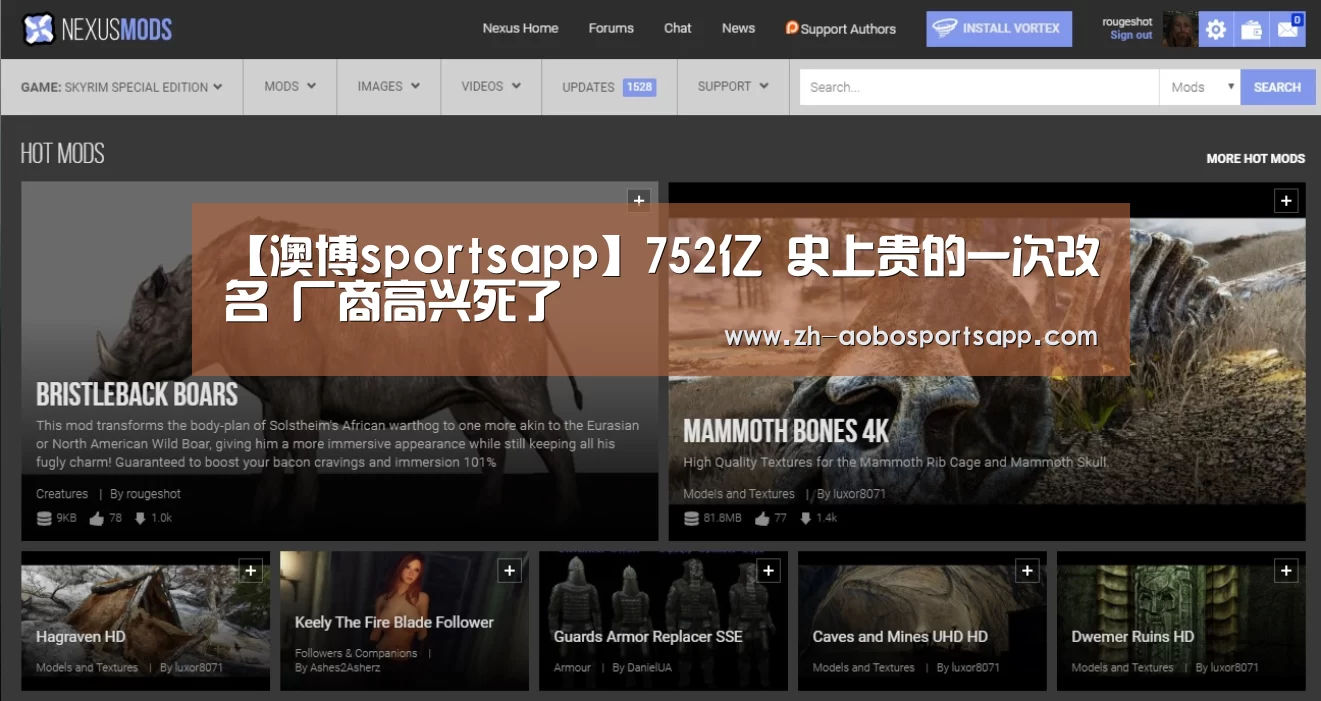This screenshot has height=701, width=1321.
Task: Open the News link
Action: pos(738,28)
